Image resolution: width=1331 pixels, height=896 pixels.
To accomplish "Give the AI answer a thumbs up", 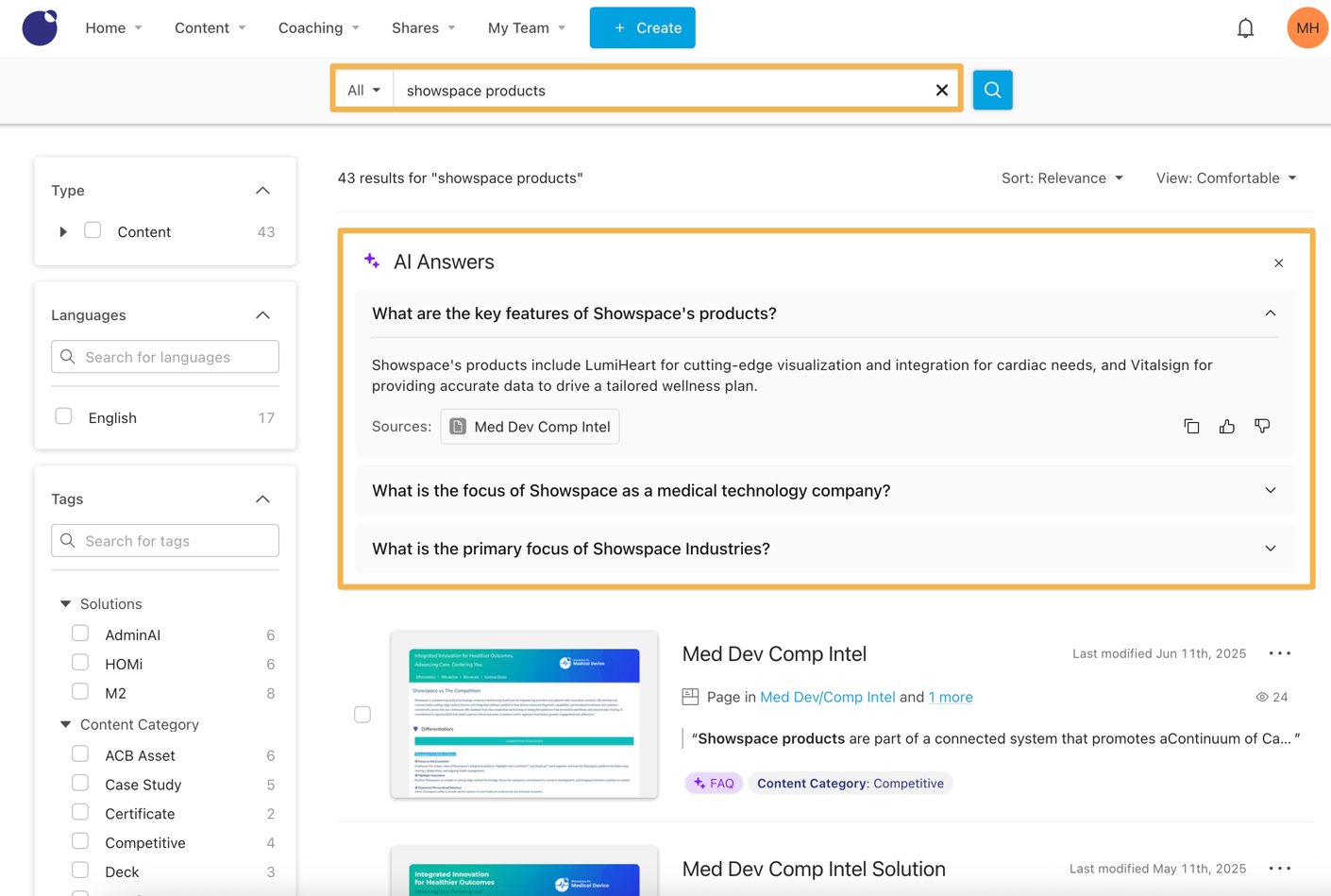I will coord(1226,427).
